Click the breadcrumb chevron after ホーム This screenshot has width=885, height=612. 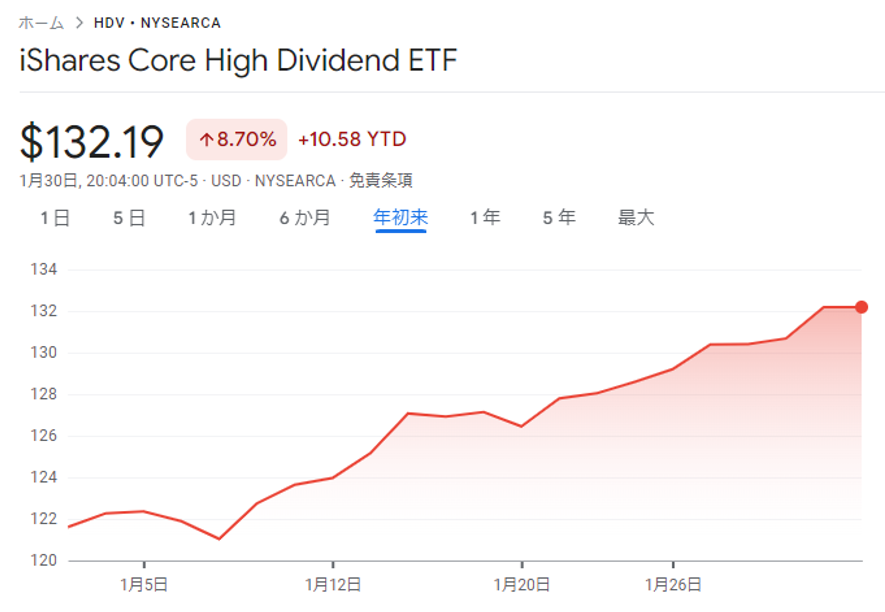[78, 22]
